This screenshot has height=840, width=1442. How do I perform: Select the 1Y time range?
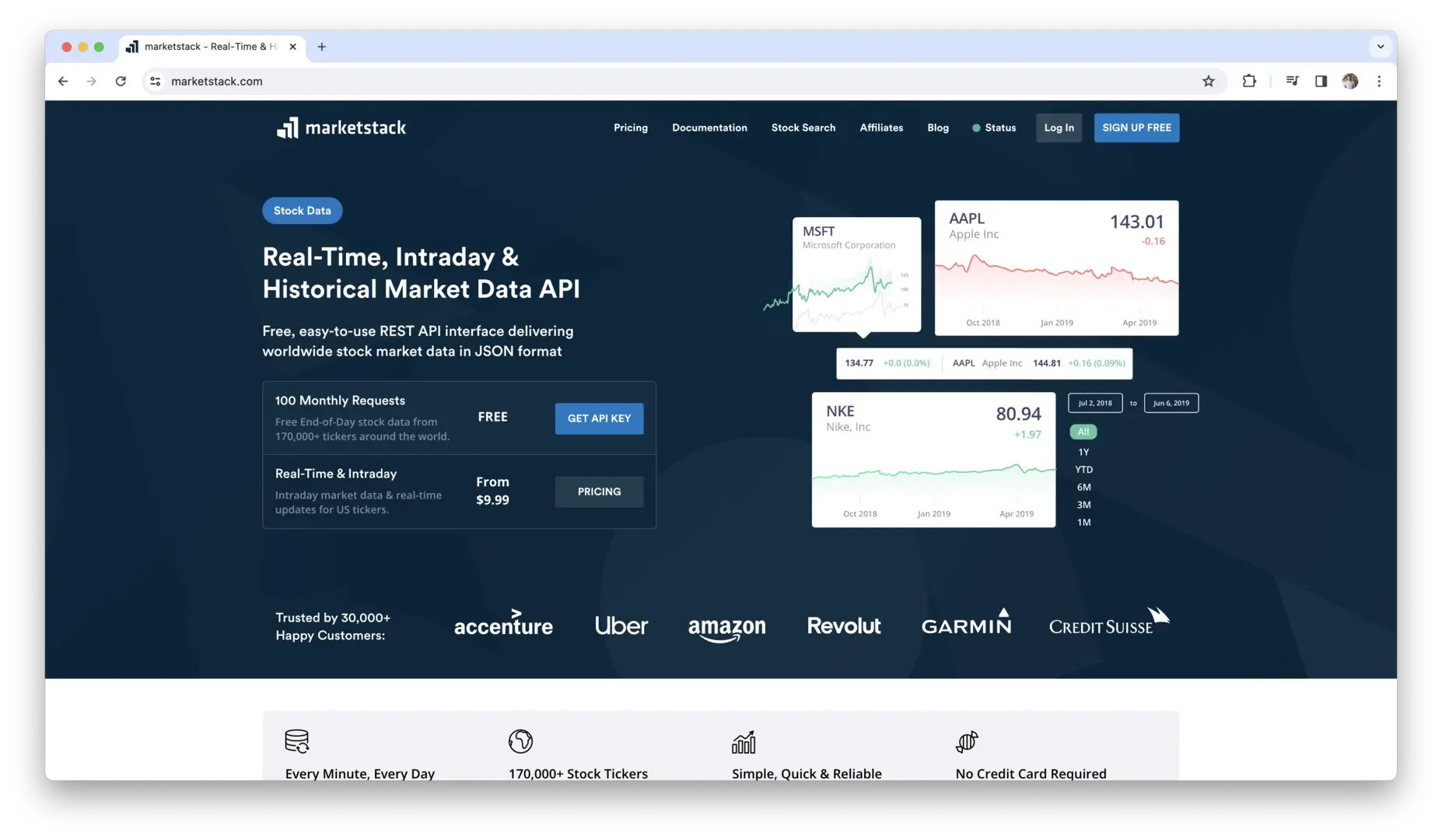coord(1083,452)
